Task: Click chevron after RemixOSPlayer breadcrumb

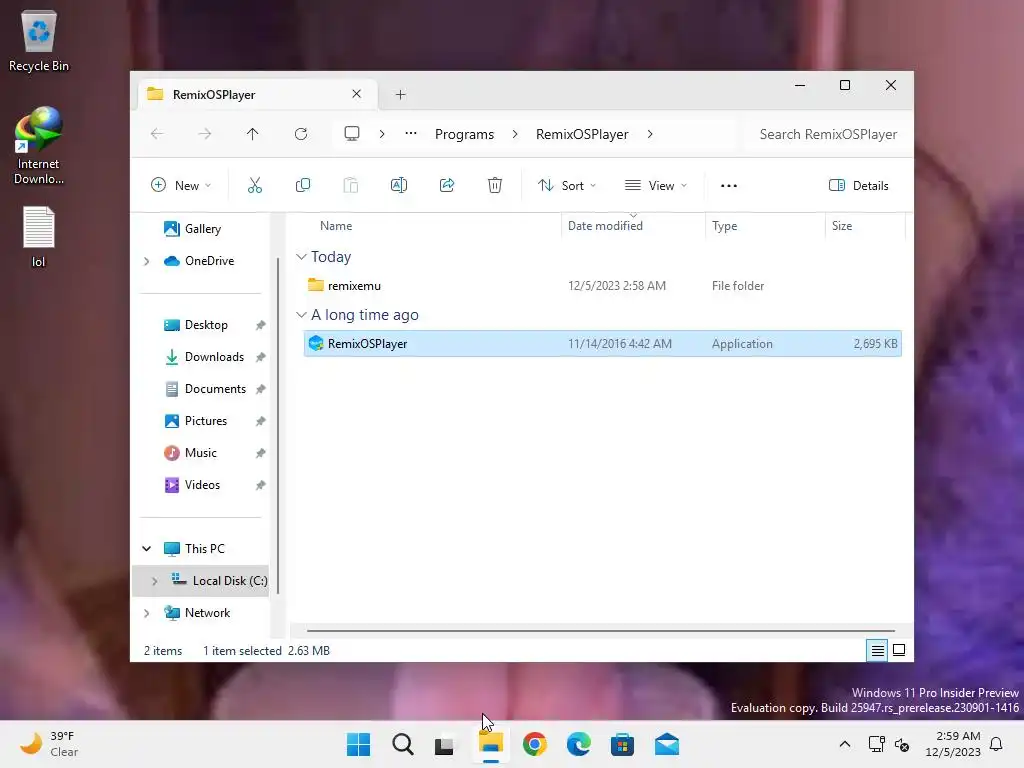Action: (650, 134)
